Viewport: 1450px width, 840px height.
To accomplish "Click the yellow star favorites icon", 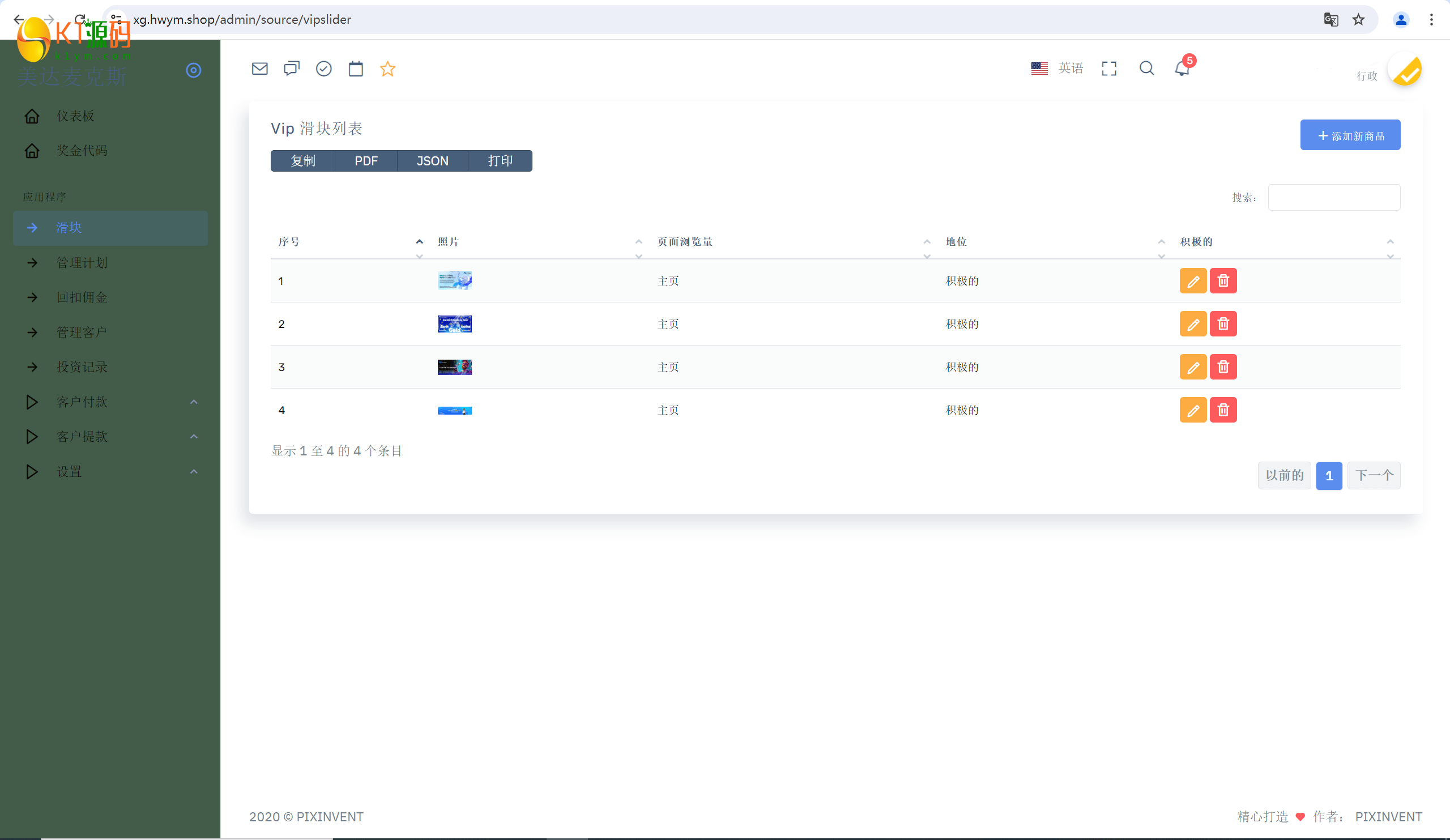I will [x=388, y=69].
